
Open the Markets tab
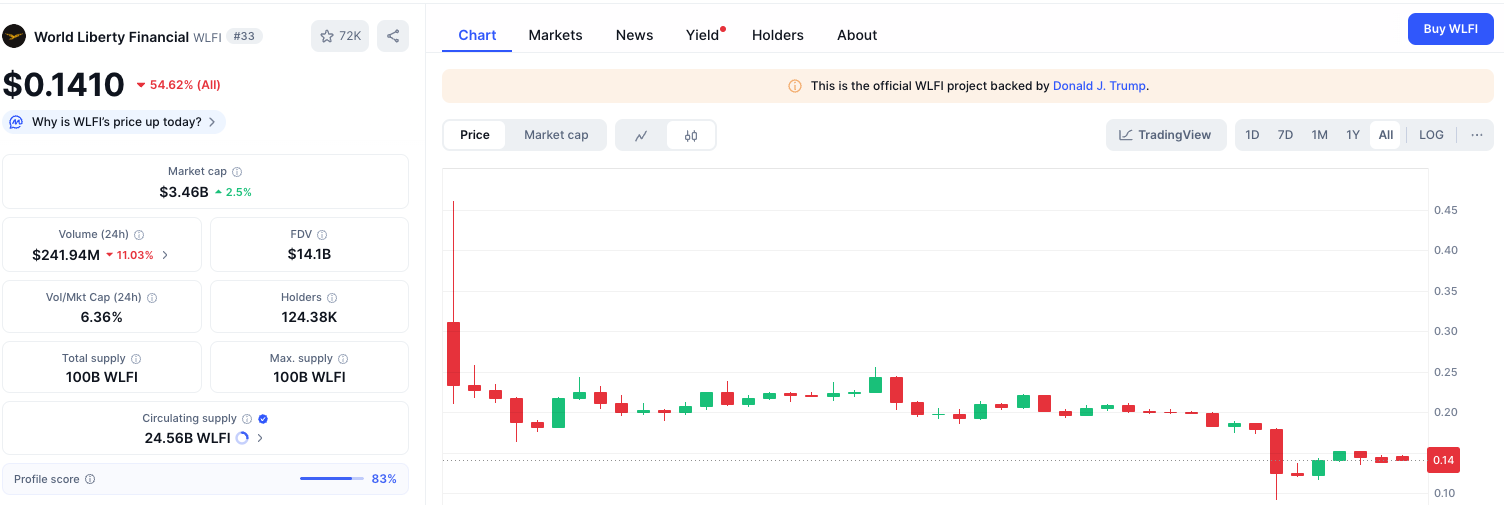(555, 35)
